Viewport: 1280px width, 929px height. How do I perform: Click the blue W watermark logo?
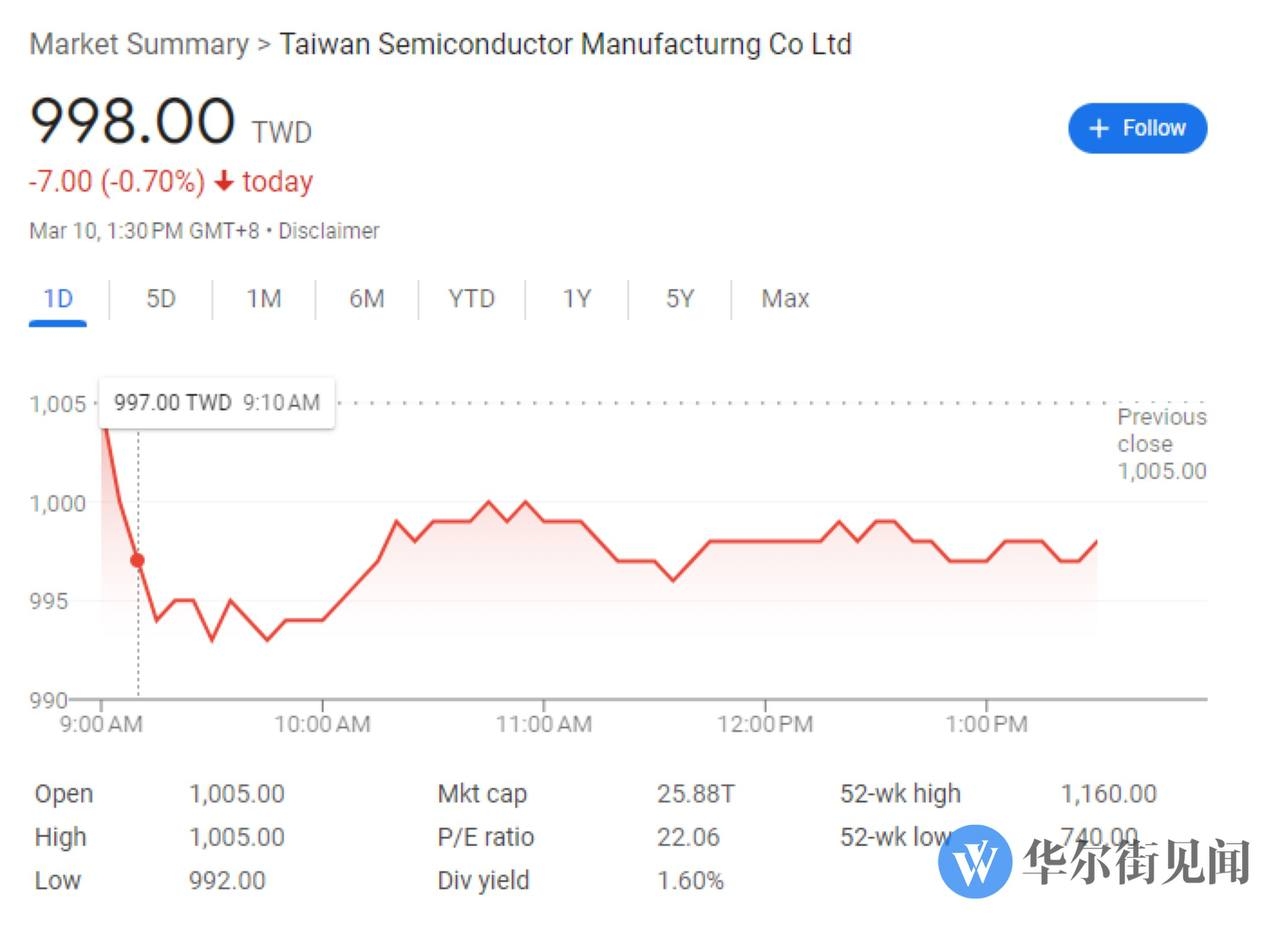[x=975, y=861]
